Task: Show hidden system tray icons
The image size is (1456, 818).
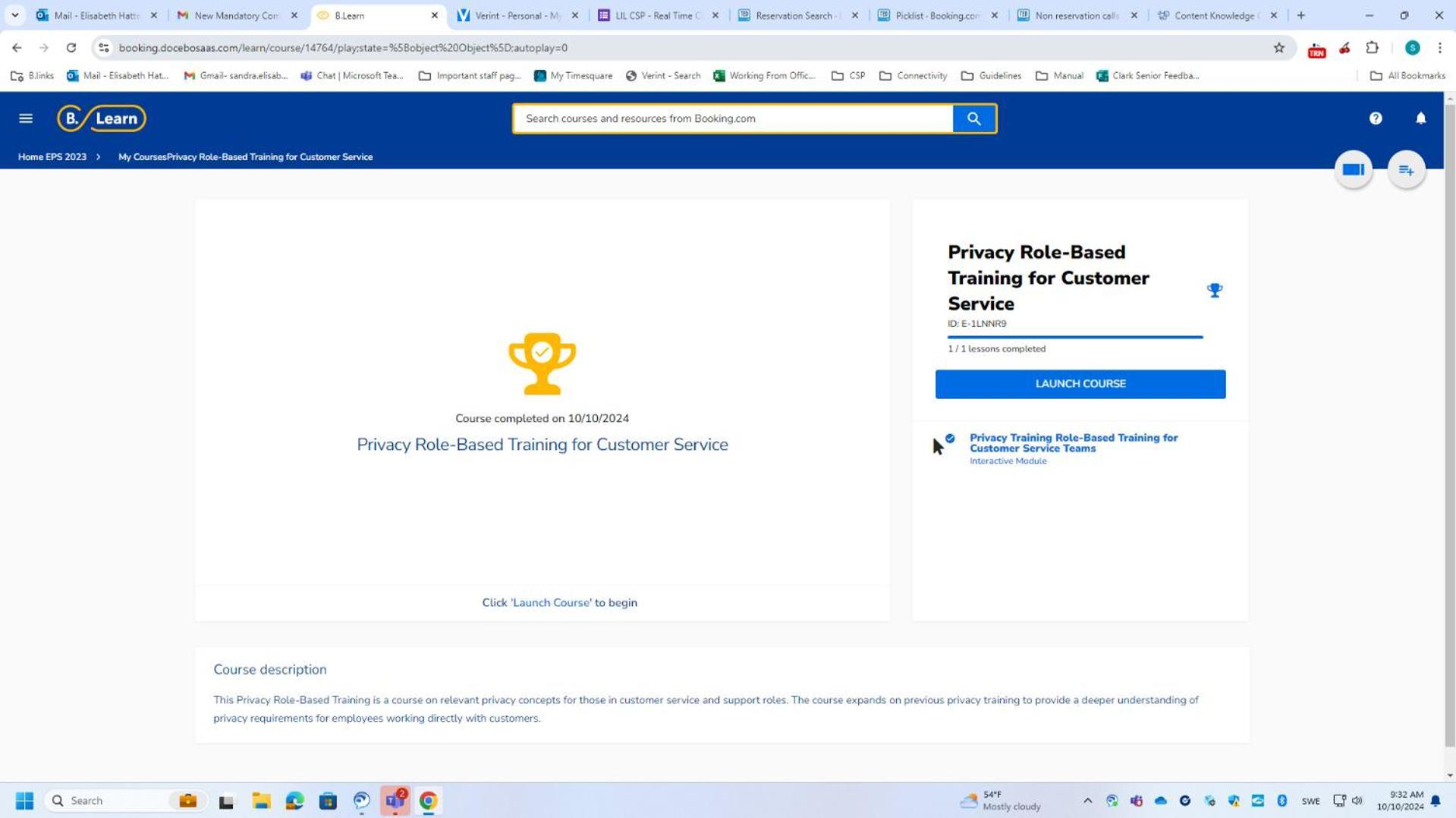Action: tap(1087, 801)
